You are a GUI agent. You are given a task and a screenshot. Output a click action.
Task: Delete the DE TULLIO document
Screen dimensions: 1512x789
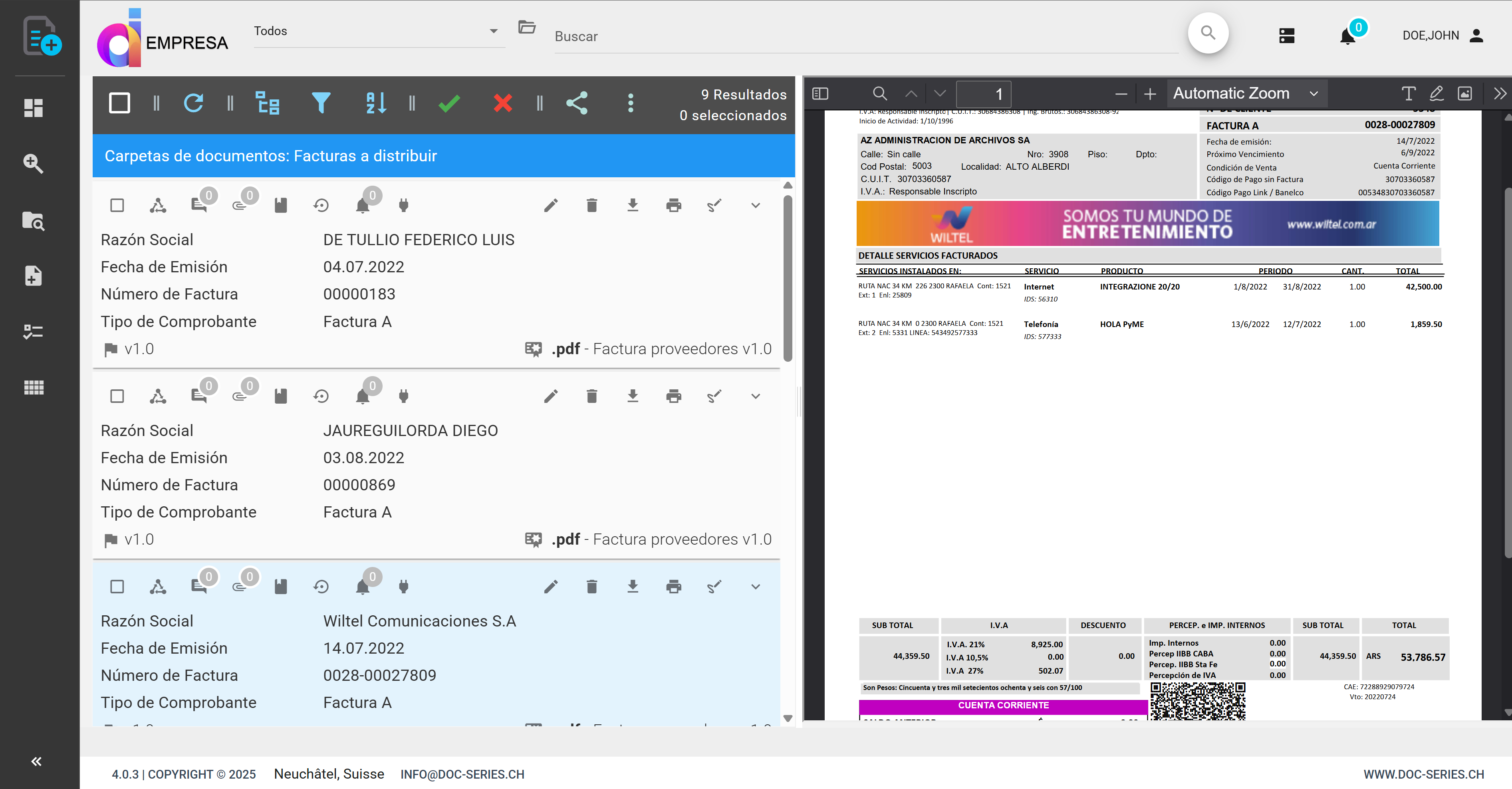point(591,206)
